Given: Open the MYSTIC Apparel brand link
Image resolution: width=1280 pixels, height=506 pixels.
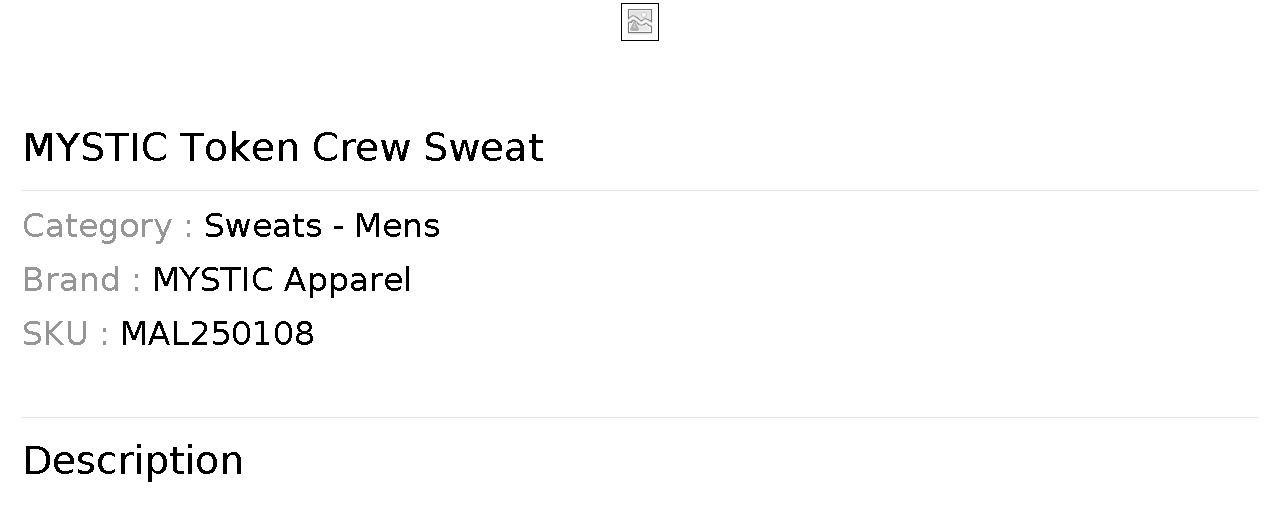Looking at the screenshot, I should click(281, 280).
